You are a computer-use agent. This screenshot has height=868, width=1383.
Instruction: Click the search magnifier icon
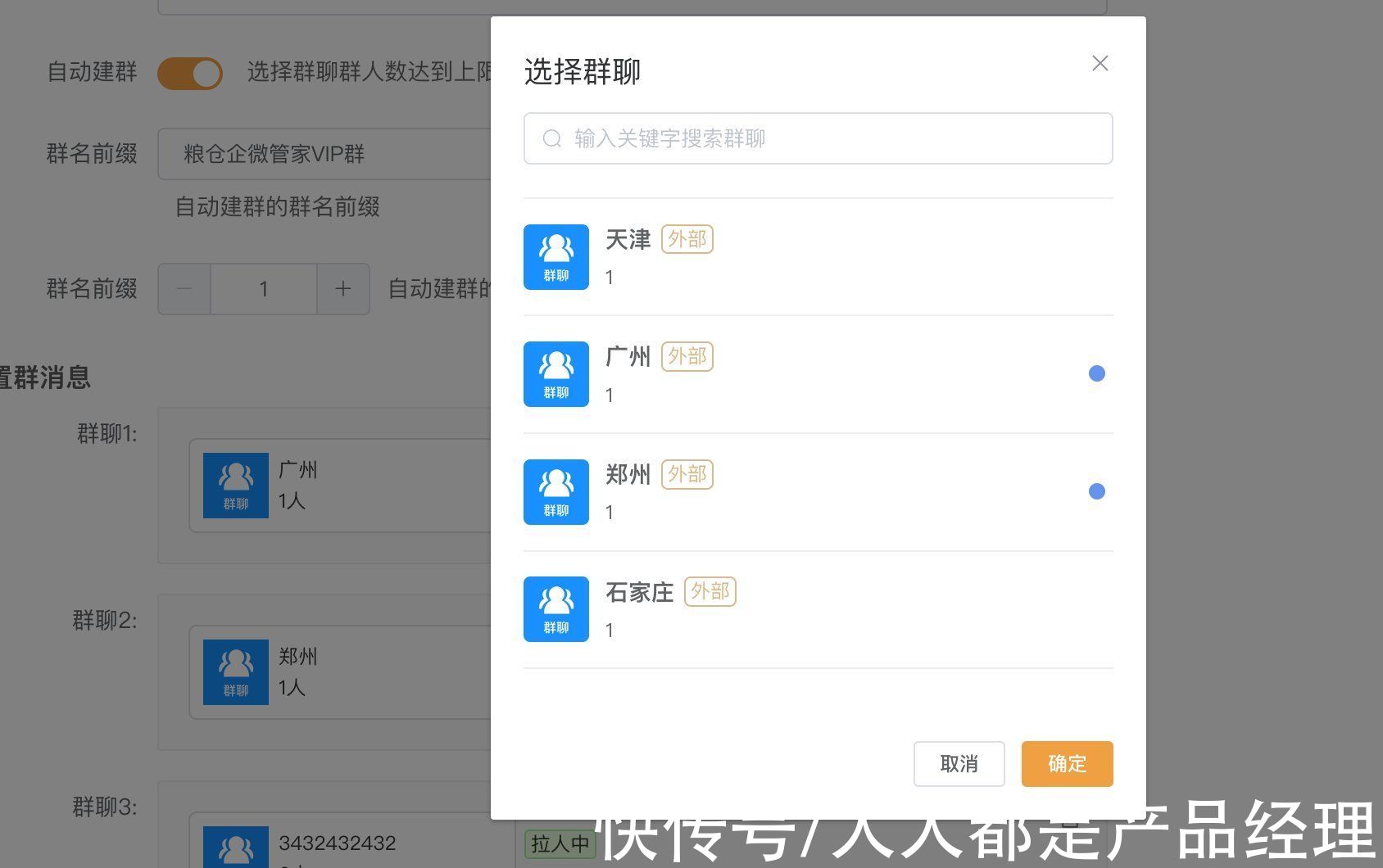click(552, 138)
